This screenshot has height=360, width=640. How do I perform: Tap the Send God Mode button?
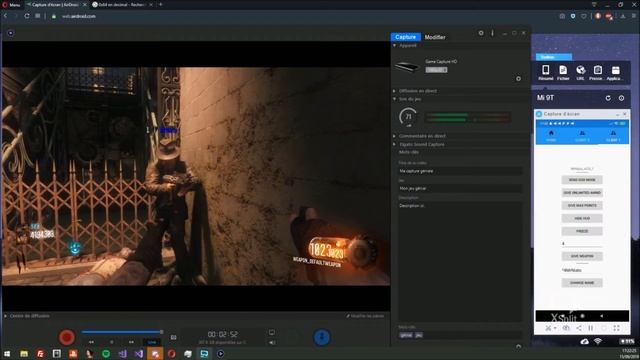[x=582, y=180]
